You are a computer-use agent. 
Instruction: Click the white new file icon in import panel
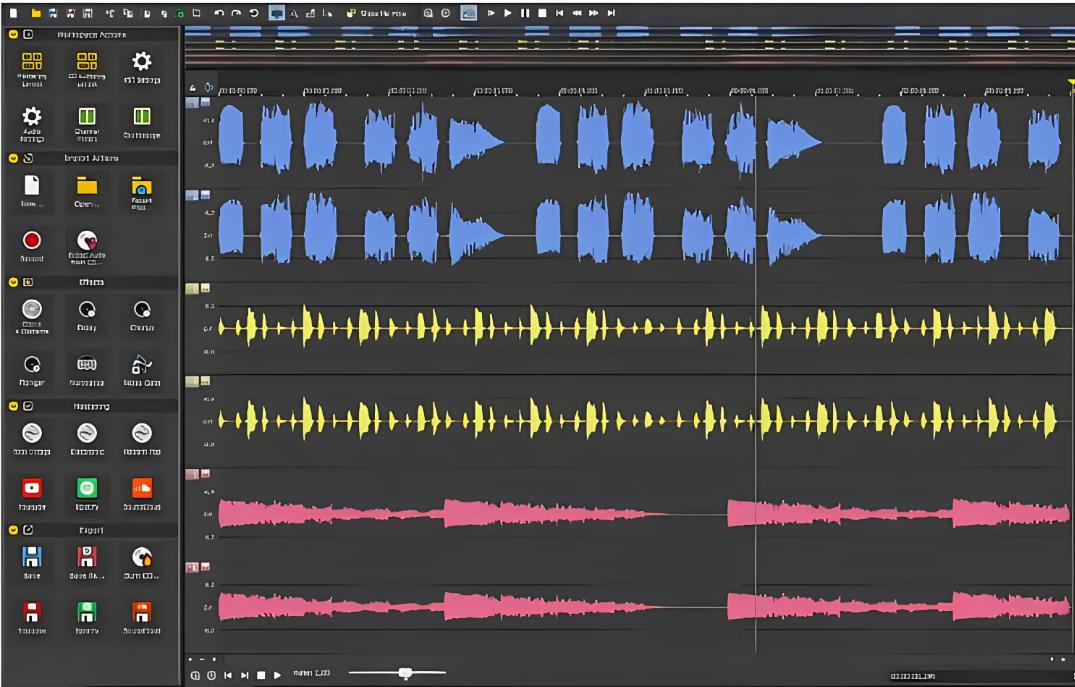[x=31, y=185]
